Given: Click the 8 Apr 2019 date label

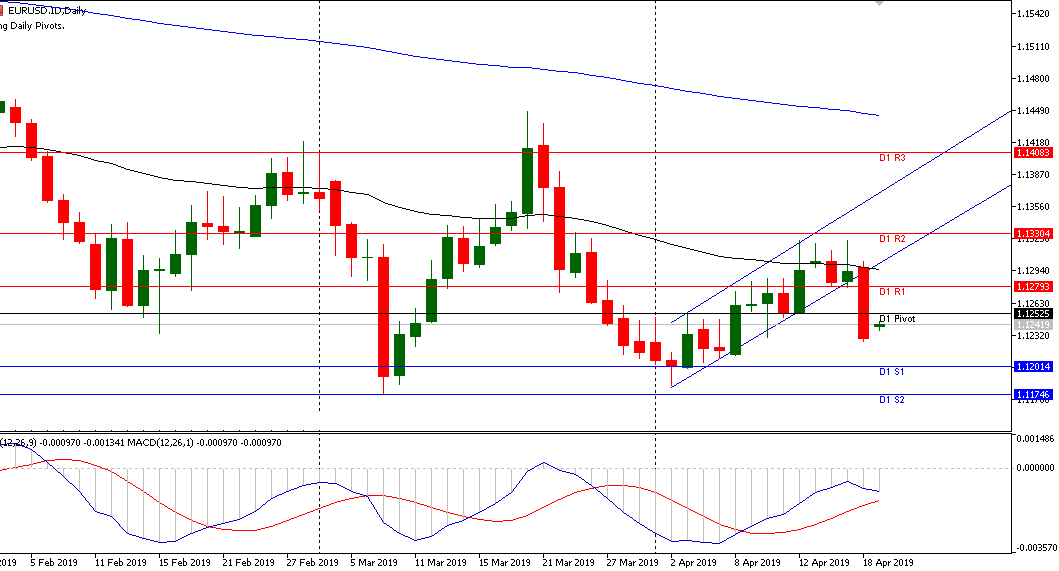Looking at the screenshot, I should tap(758, 563).
